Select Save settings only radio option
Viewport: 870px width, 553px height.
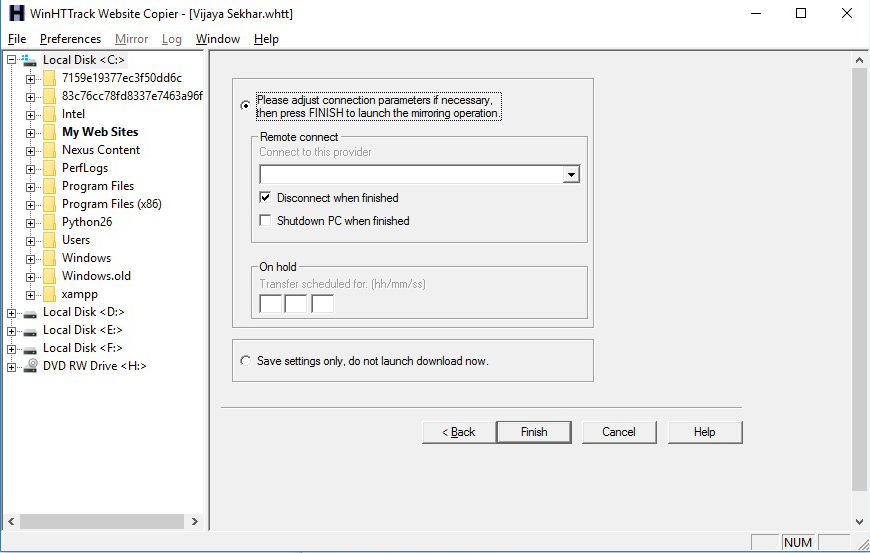click(246, 361)
